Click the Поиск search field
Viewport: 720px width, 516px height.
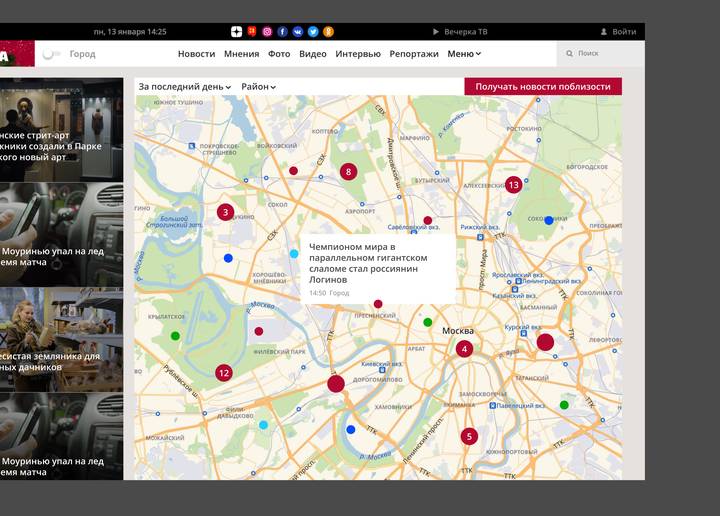601,54
